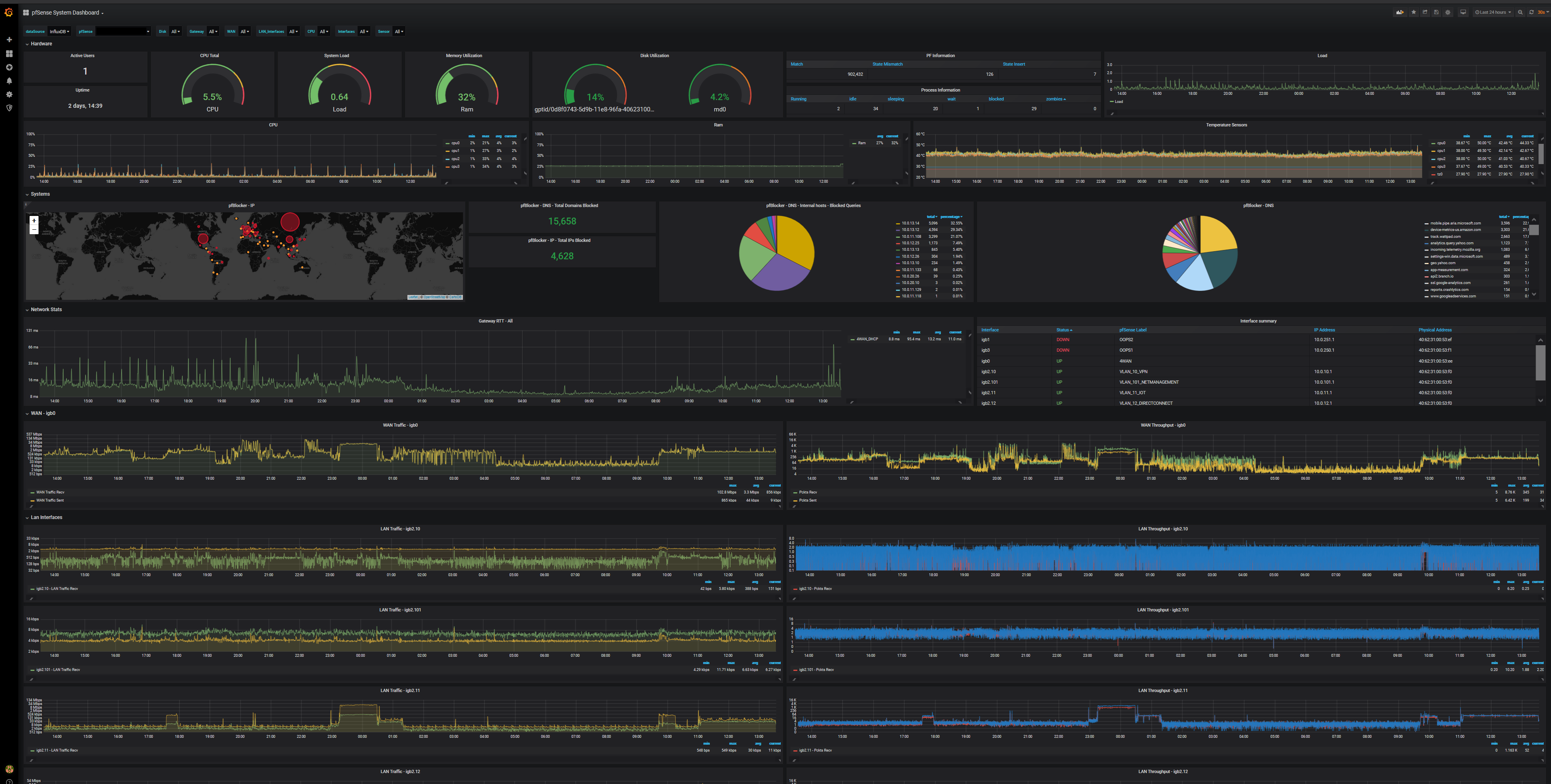Collapse the Network Stats row
This screenshot has width=1551, height=784.
pyautogui.click(x=46, y=309)
